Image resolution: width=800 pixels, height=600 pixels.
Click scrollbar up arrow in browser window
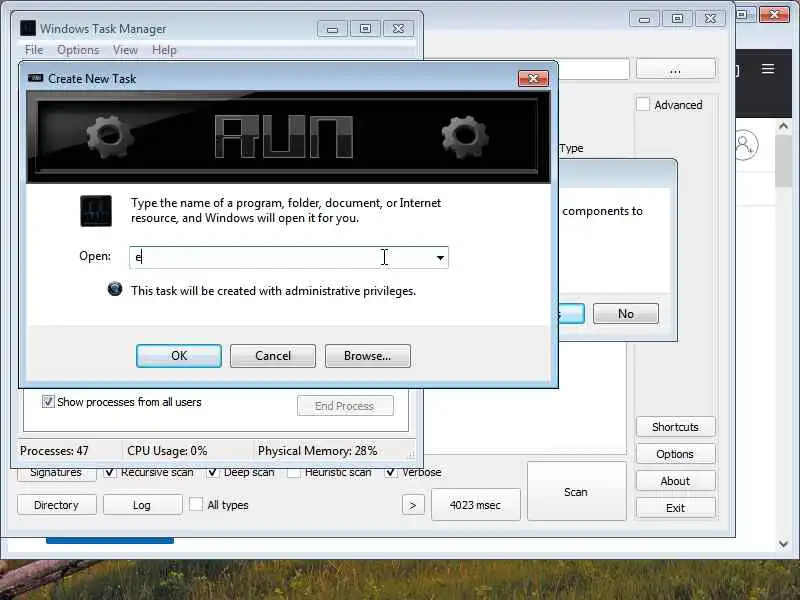click(783, 126)
